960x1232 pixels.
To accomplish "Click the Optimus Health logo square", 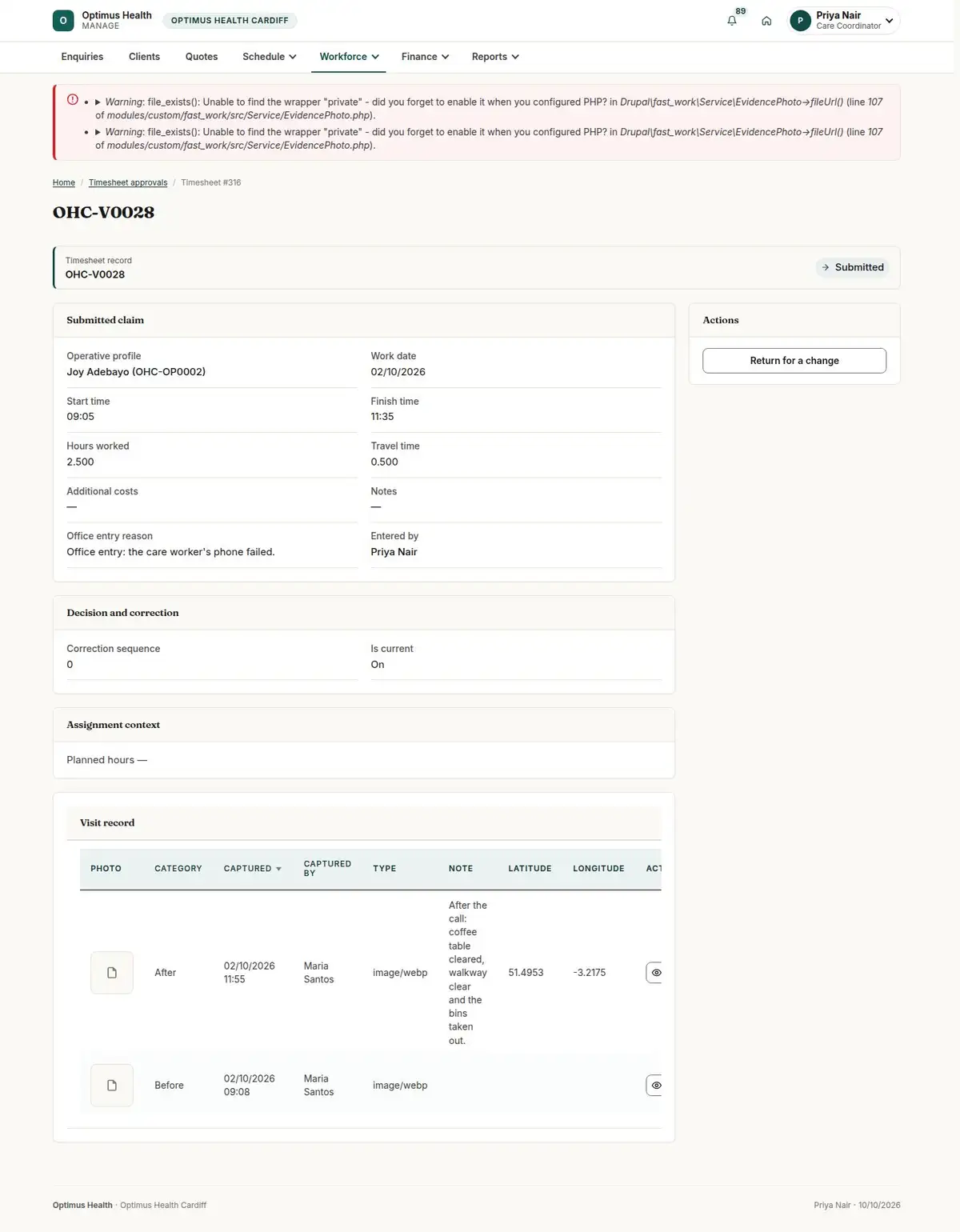I will (63, 21).
